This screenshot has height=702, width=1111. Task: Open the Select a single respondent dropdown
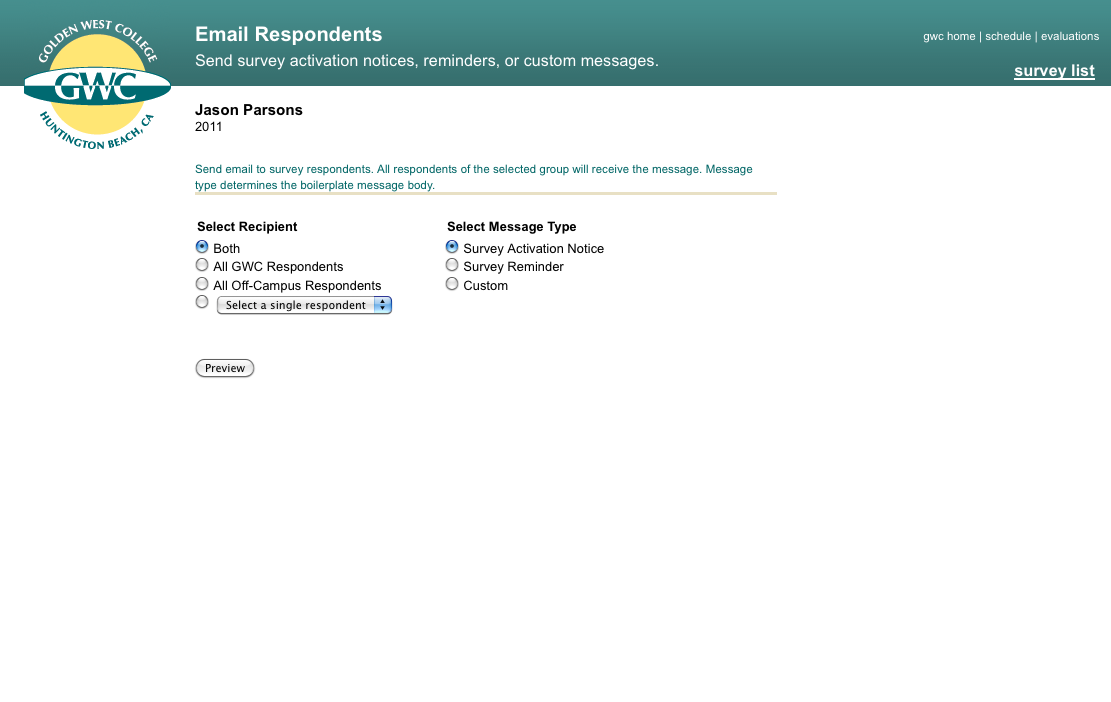[x=304, y=305]
